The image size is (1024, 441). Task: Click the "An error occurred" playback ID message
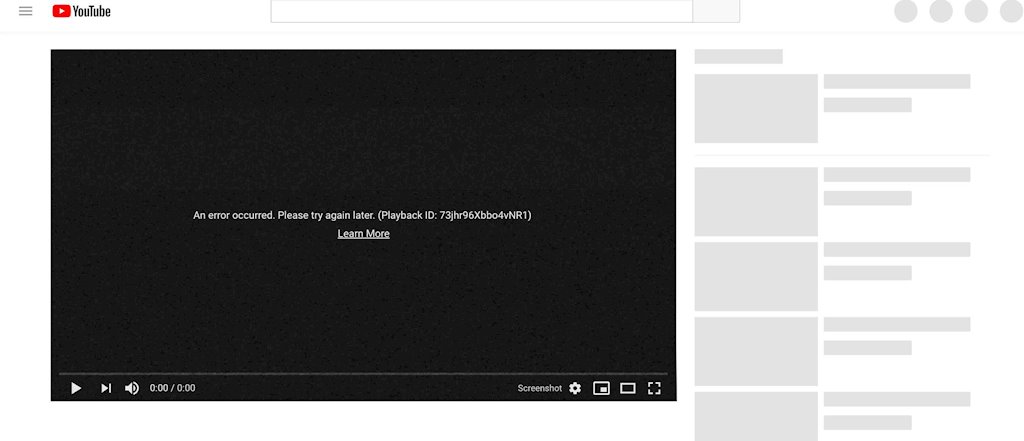coord(362,215)
